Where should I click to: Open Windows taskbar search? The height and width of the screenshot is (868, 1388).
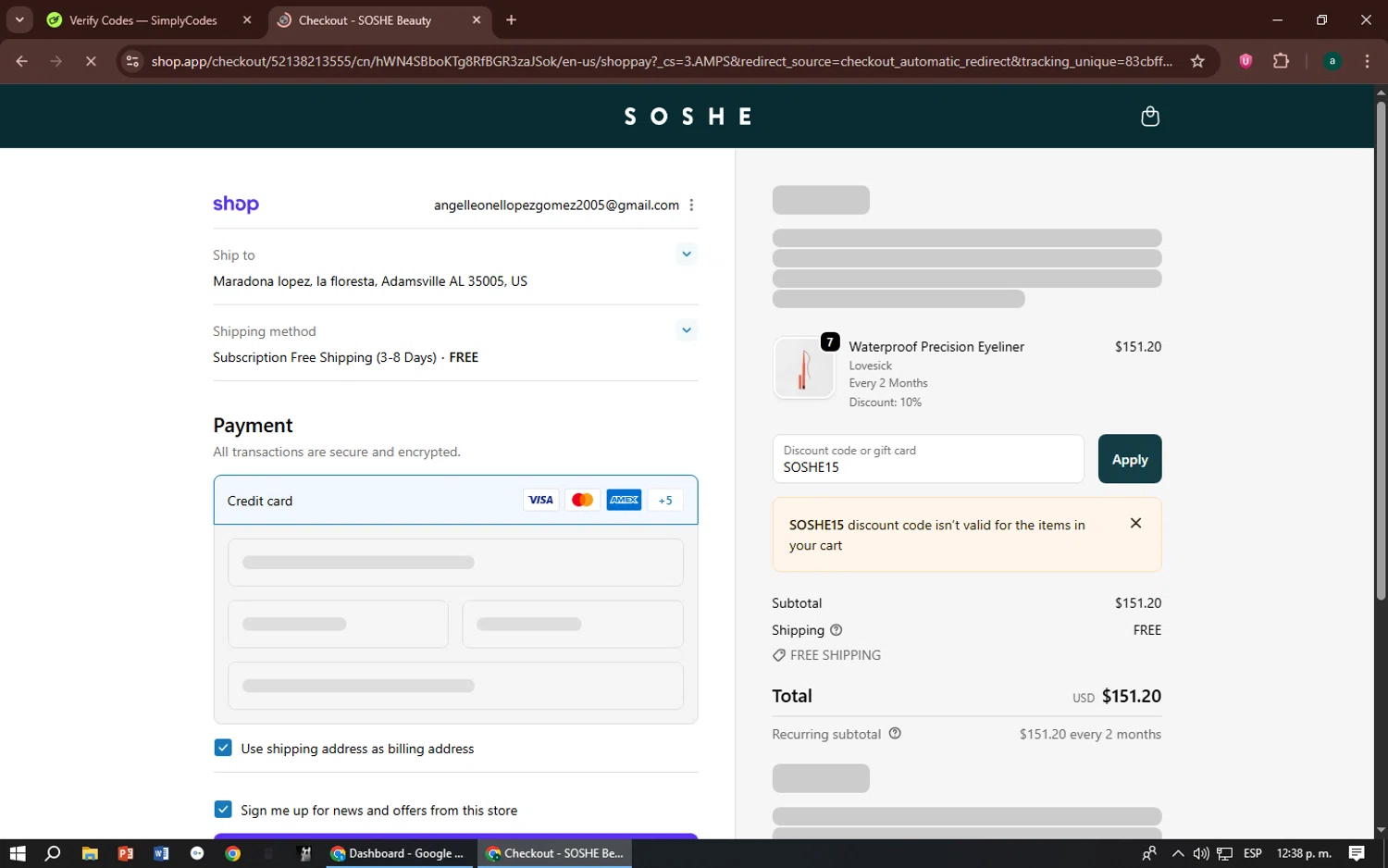click(x=53, y=853)
